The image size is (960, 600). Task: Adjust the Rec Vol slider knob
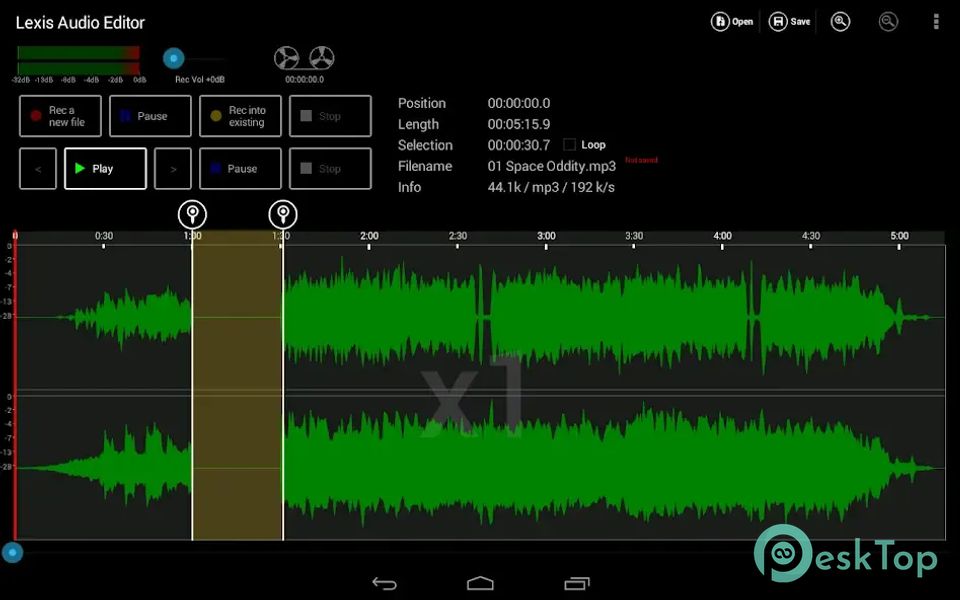pyautogui.click(x=174, y=58)
